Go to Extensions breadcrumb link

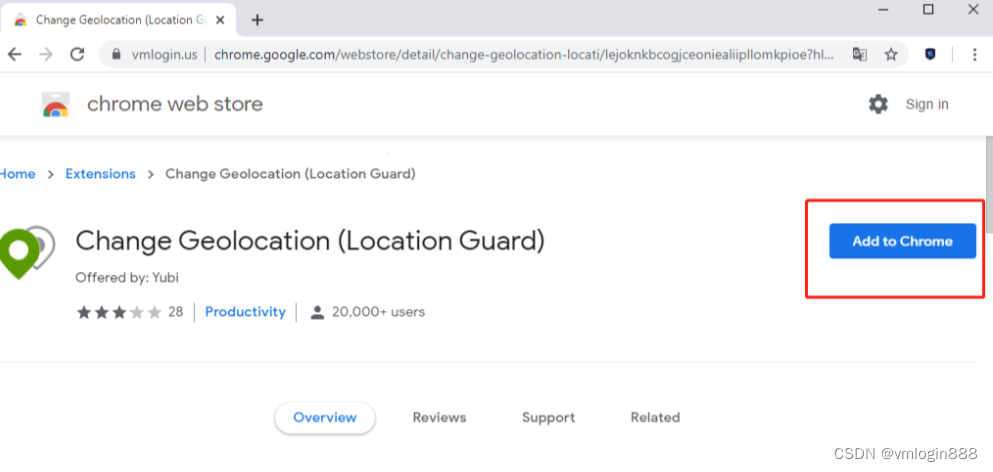click(101, 174)
